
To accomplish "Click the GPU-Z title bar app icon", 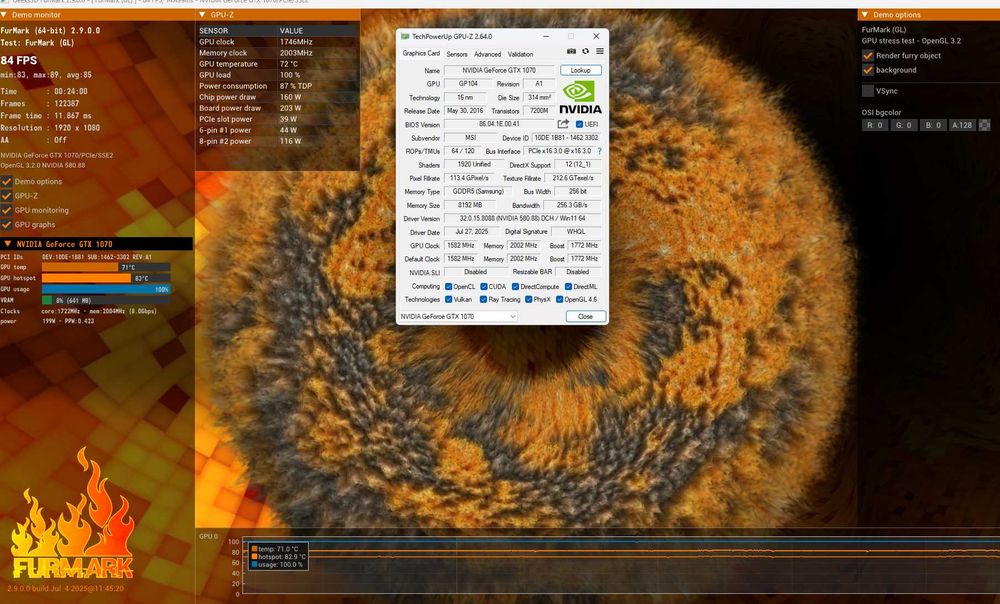I will [x=405, y=36].
